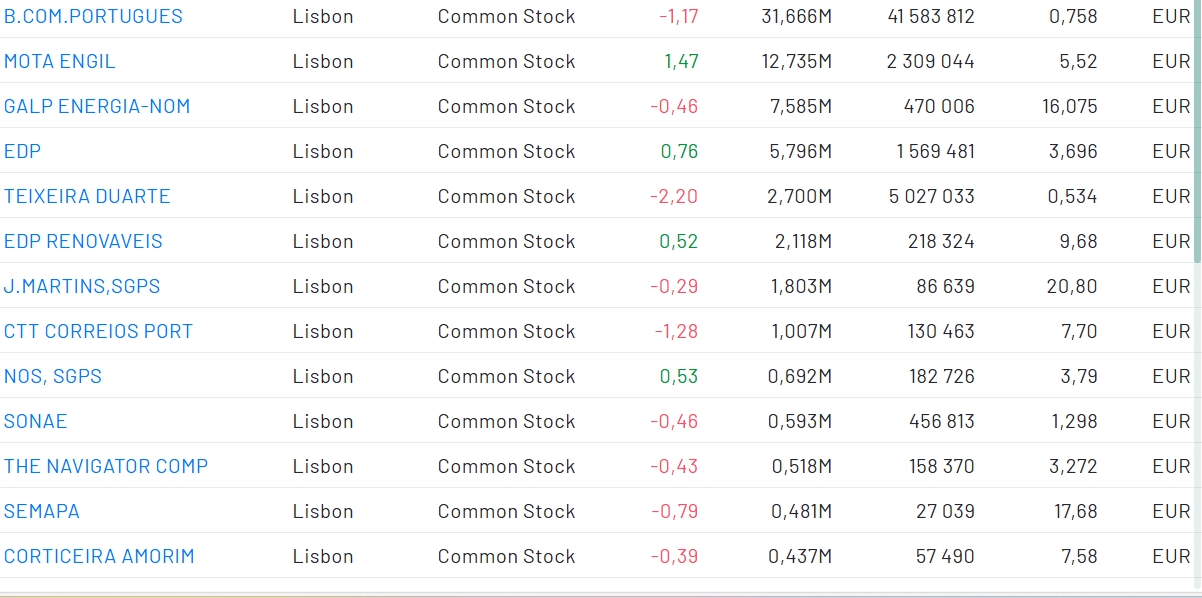Open the SEMAPA stock page
Image resolution: width=1202 pixels, height=598 pixels.
tap(42, 511)
